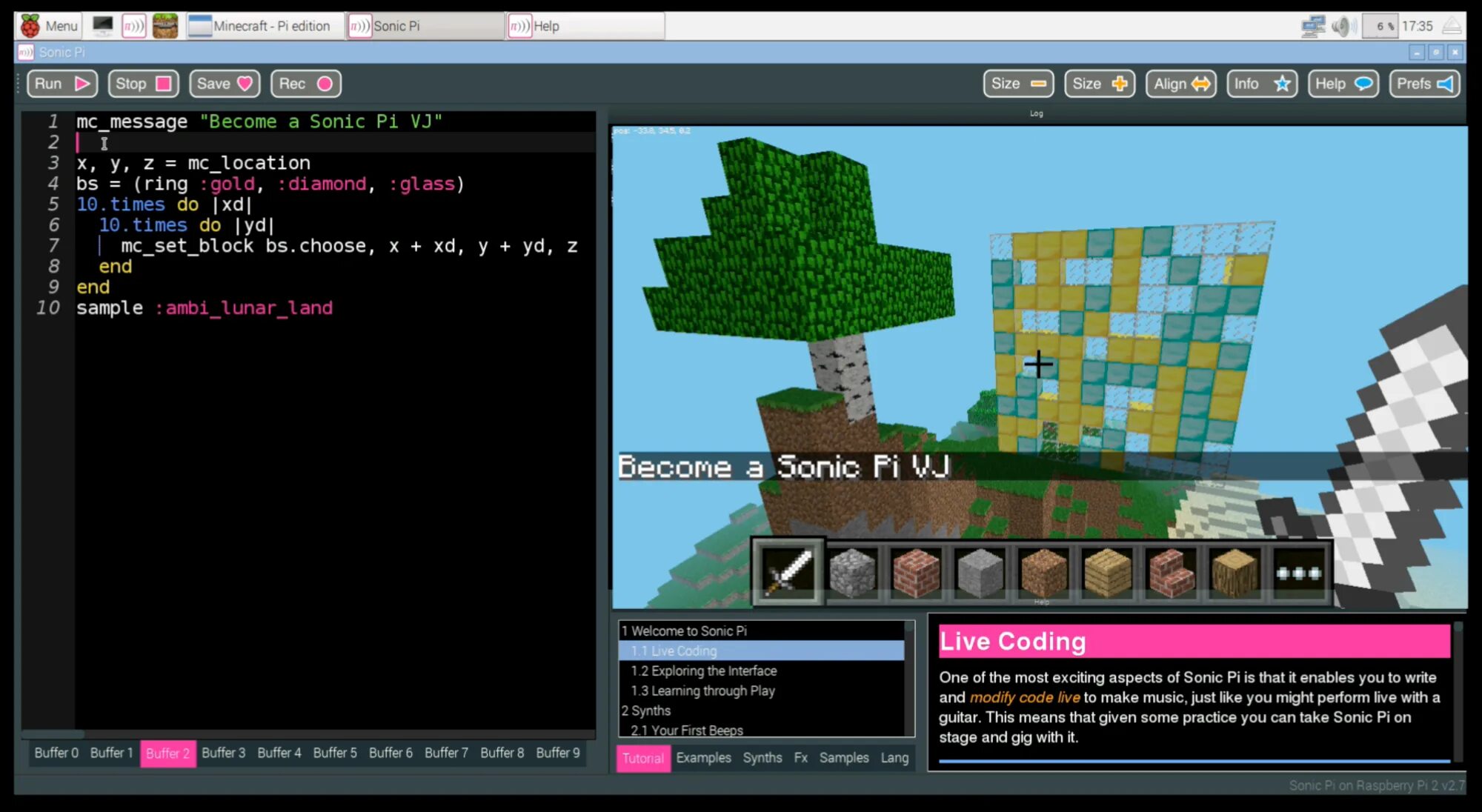The height and width of the screenshot is (812, 1482).
Task: Auto-align code with Align button
Action: coord(1180,84)
